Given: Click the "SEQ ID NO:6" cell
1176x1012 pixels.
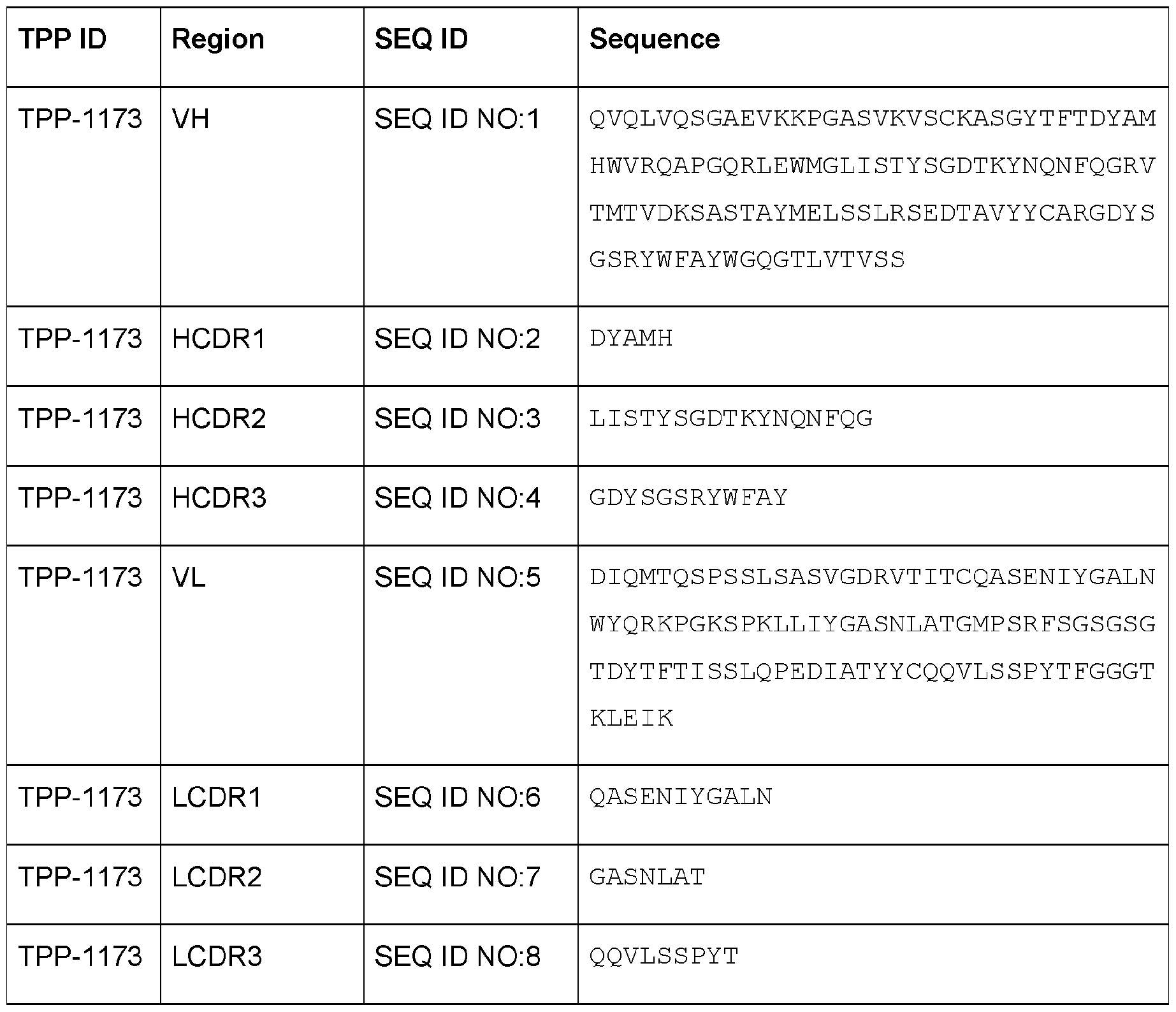Looking at the screenshot, I should 457,797.
